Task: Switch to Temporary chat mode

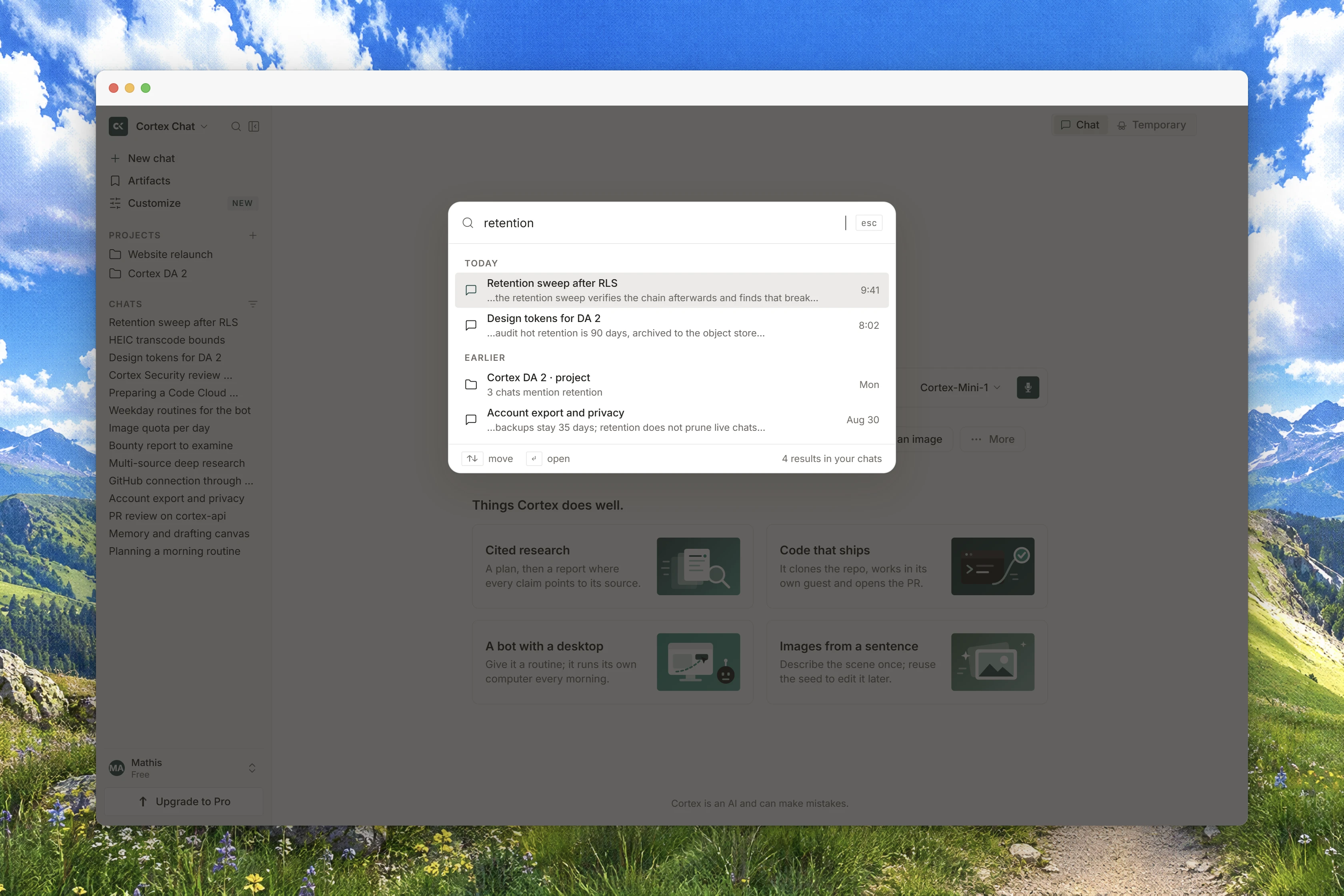Action: pyautogui.click(x=1152, y=125)
